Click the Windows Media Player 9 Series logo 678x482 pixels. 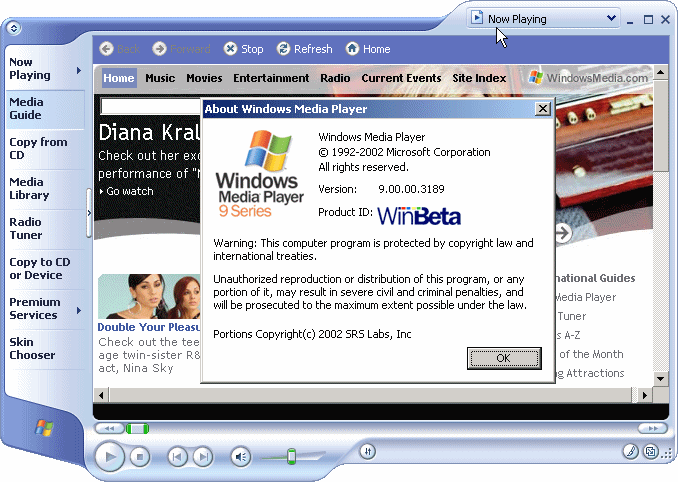click(260, 173)
